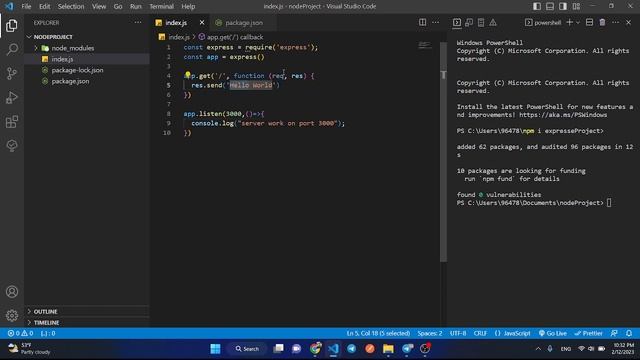The image size is (640, 360).
Task: Open File Explorer from taskbar
Action: [388, 349]
